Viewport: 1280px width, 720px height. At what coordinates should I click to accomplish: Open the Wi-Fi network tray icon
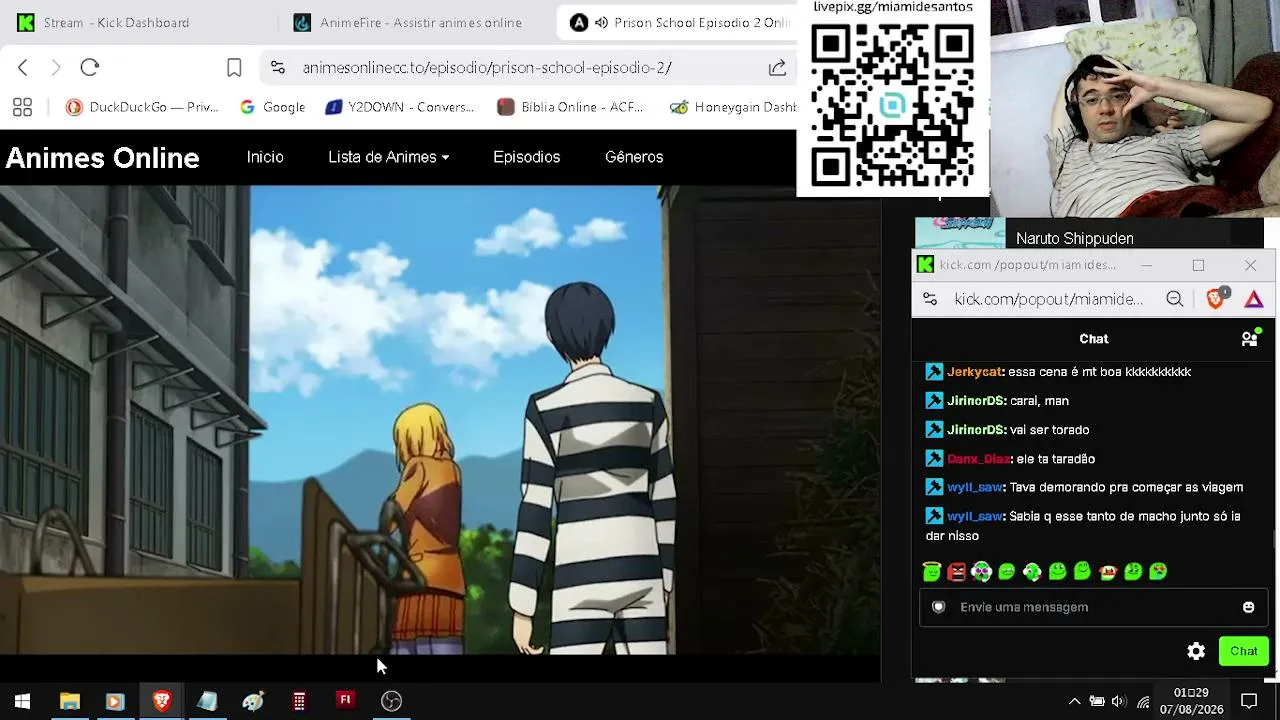coord(1143,701)
